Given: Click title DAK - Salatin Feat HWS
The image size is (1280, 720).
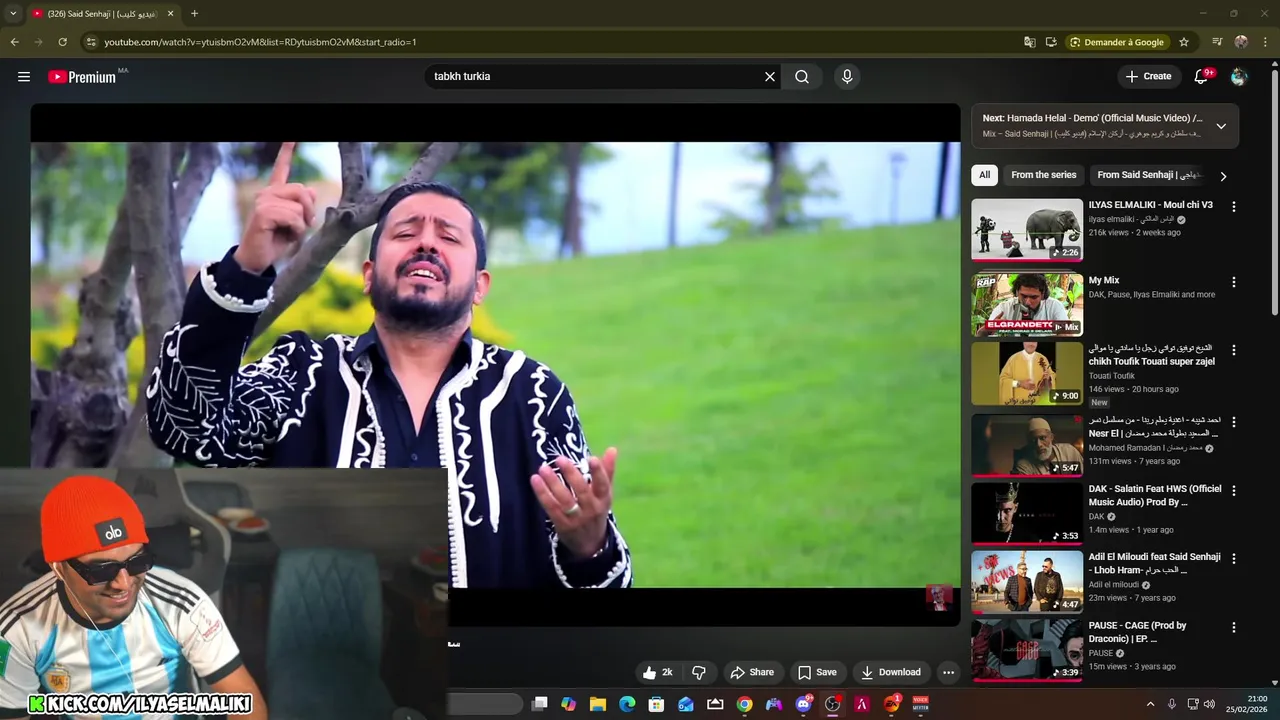Looking at the screenshot, I should pos(1155,495).
